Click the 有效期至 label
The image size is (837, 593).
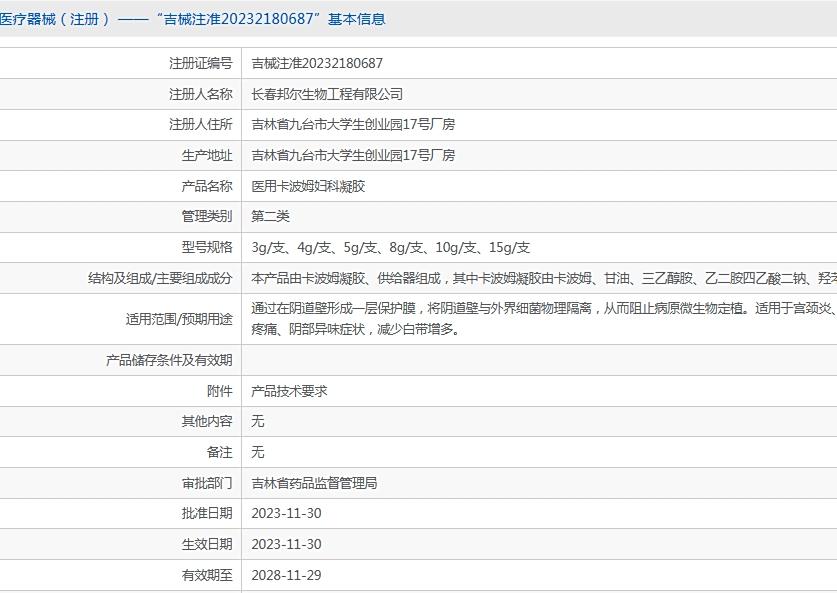207,575
